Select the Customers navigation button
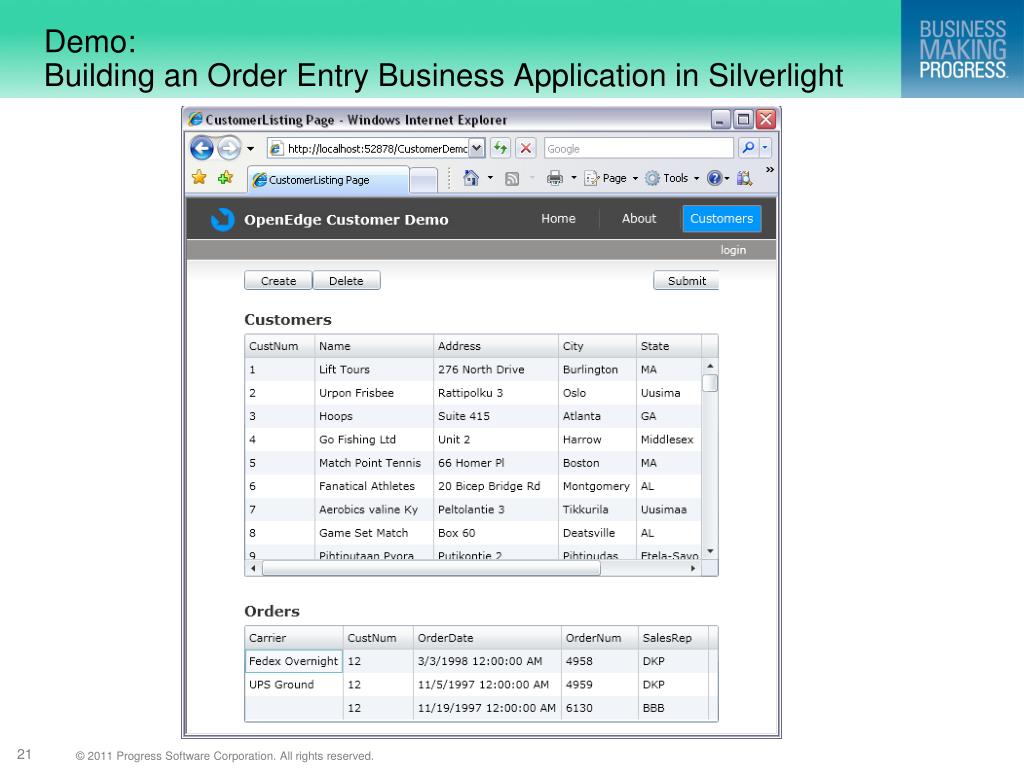 722,219
